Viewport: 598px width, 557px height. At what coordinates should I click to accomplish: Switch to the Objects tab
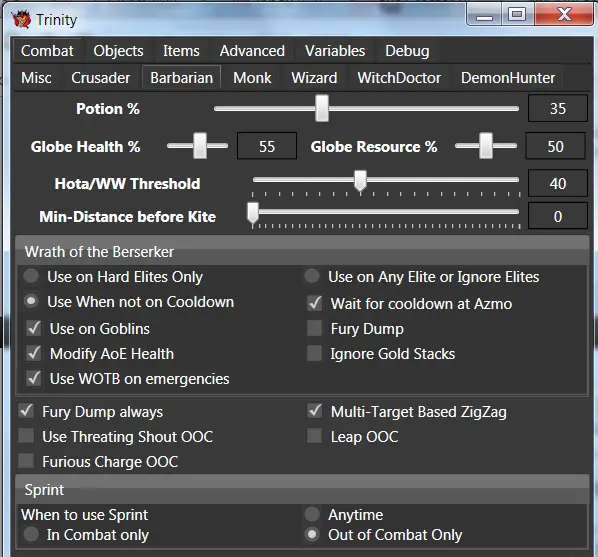point(118,51)
